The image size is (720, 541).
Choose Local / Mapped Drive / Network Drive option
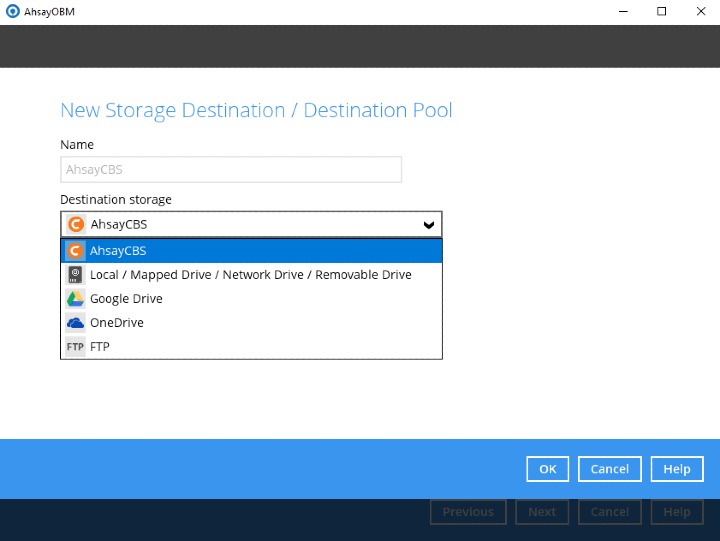click(x=250, y=275)
